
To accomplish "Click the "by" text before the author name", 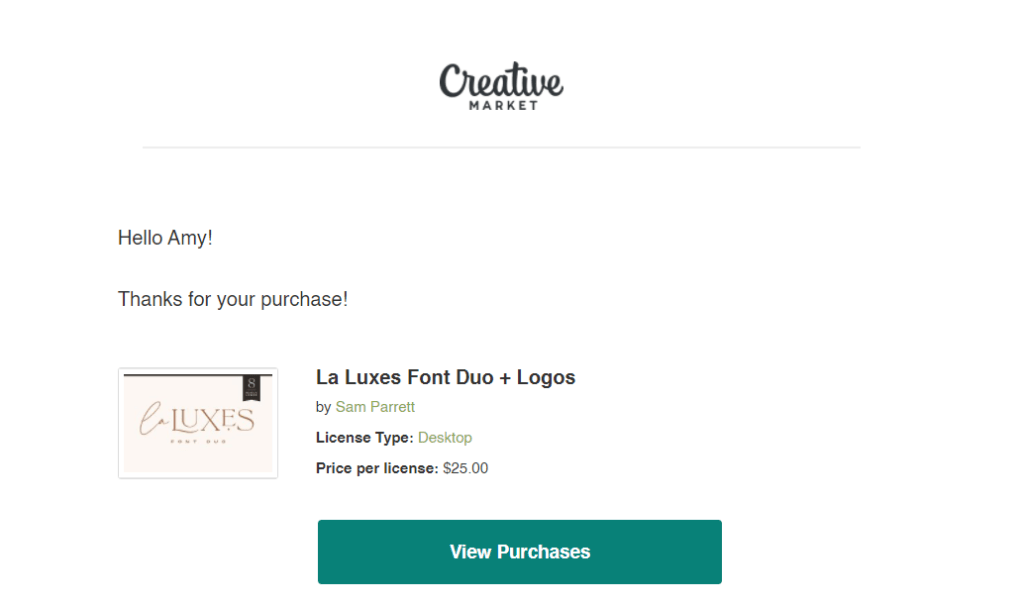I will coord(323,407).
